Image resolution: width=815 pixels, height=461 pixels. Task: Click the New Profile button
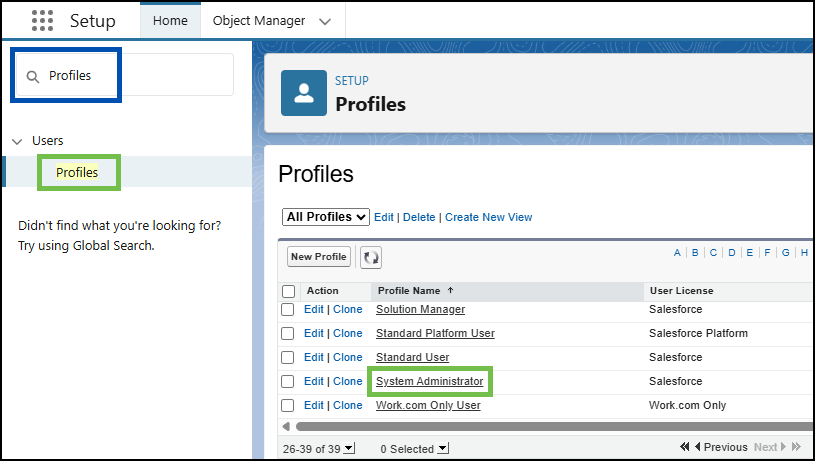click(x=319, y=257)
